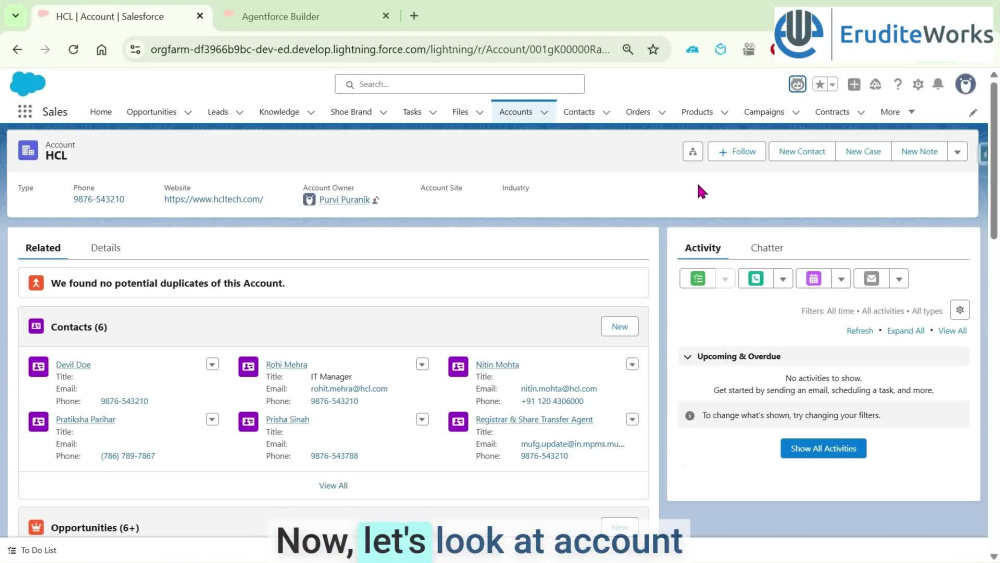The image size is (1000, 563).
Task: Click the browser zoom magnifier icon
Action: pos(628,49)
